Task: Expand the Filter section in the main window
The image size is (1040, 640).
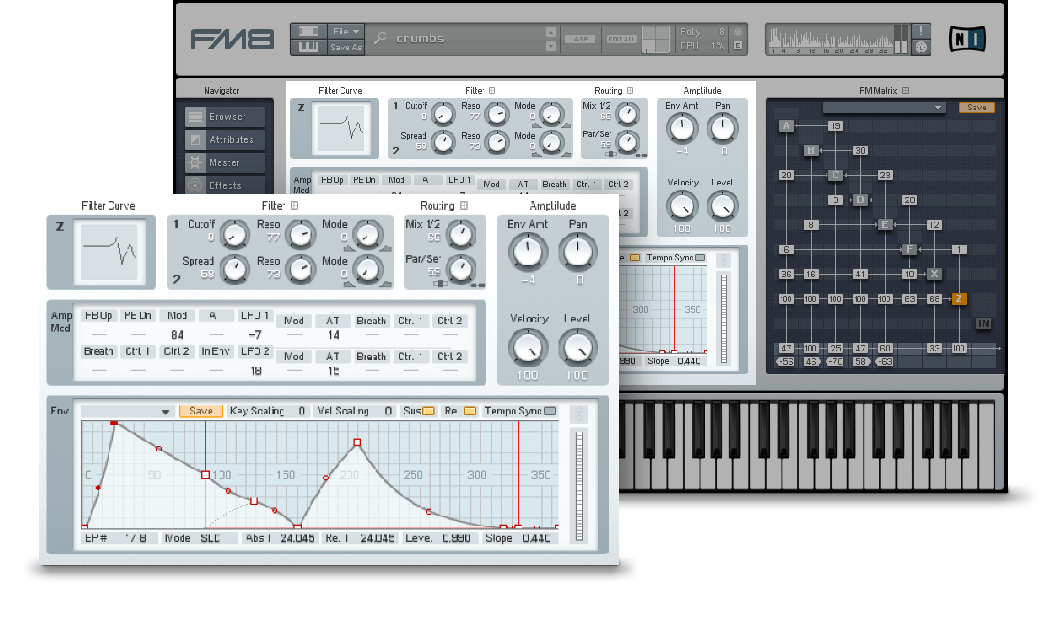Action: click(x=491, y=90)
